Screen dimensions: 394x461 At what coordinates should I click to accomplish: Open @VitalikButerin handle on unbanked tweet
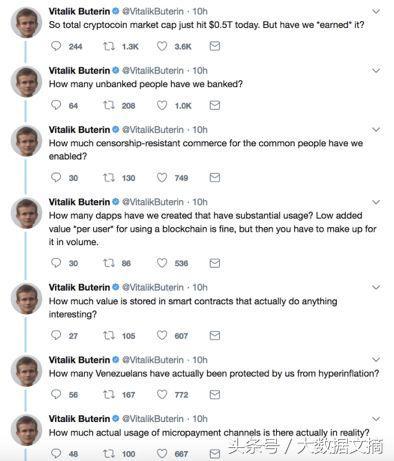click(x=153, y=71)
